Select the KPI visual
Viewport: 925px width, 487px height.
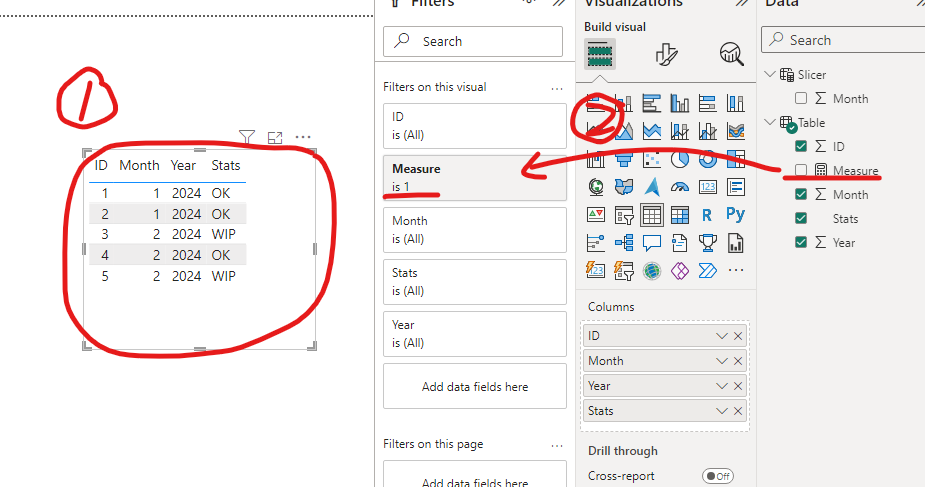(596, 215)
